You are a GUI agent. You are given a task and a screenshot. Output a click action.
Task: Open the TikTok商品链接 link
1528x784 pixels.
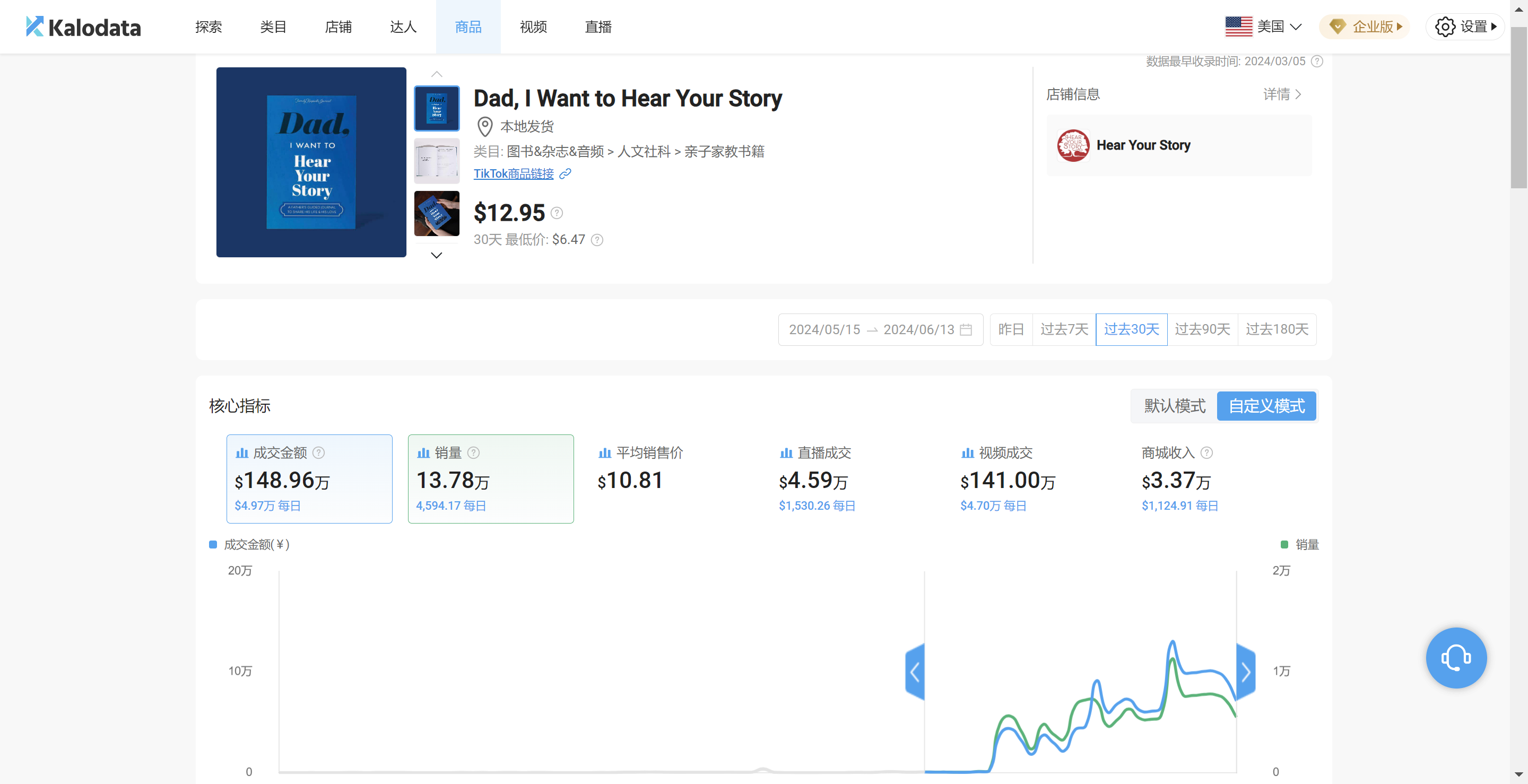(x=513, y=174)
